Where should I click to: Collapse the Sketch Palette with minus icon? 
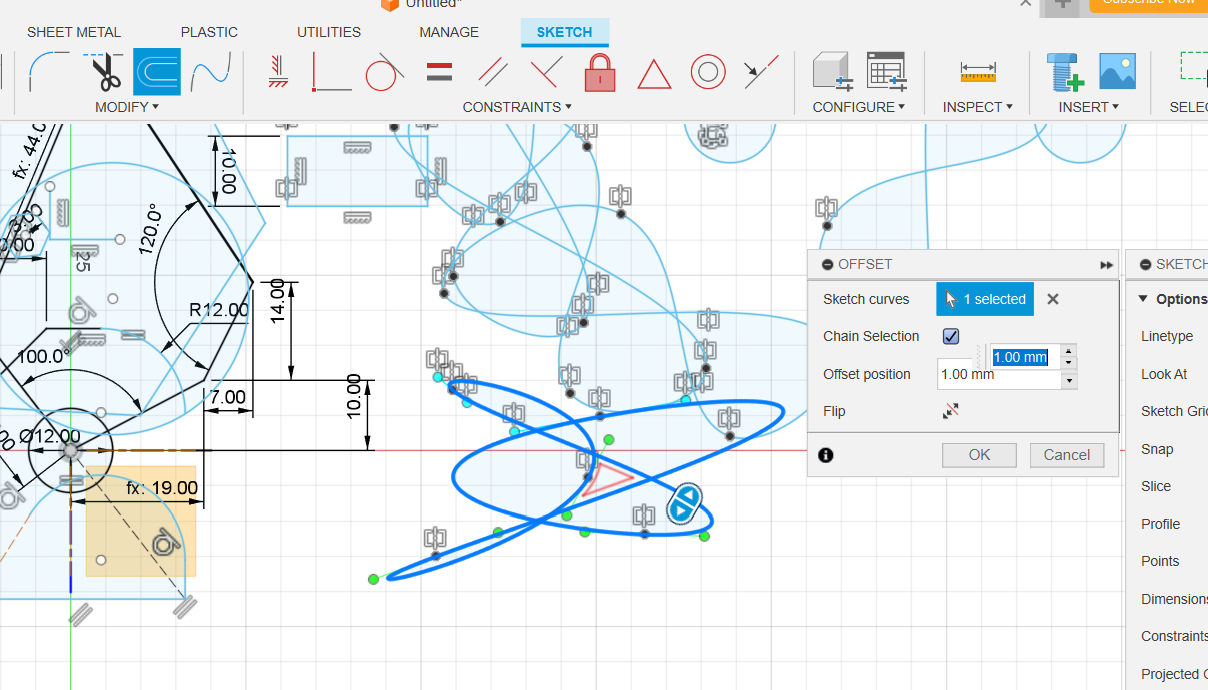pyautogui.click(x=1145, y=265)
